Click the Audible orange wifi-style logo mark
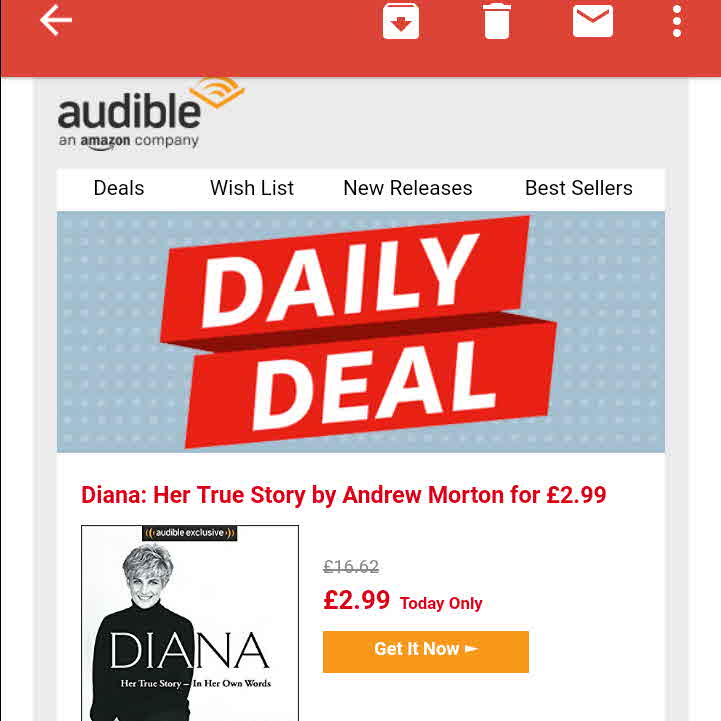721x721 pixels. 217,92
